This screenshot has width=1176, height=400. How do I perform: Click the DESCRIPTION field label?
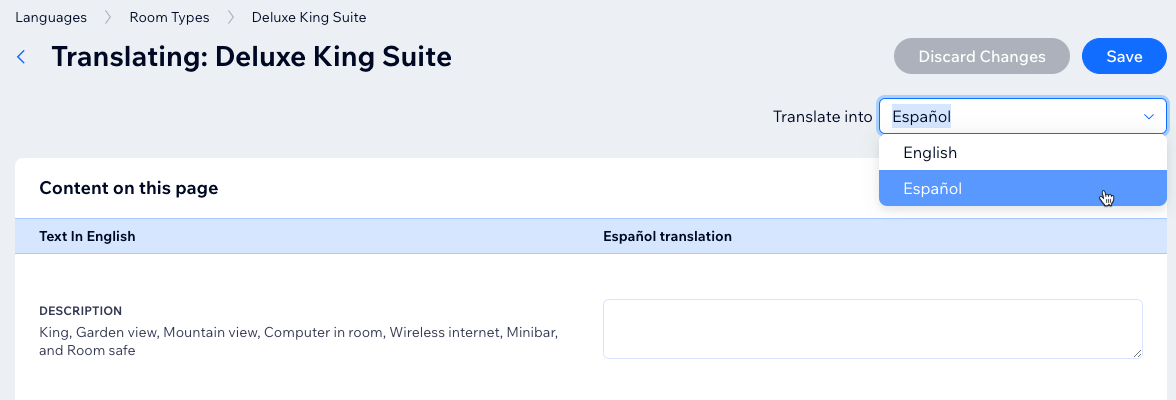(80, 311)
